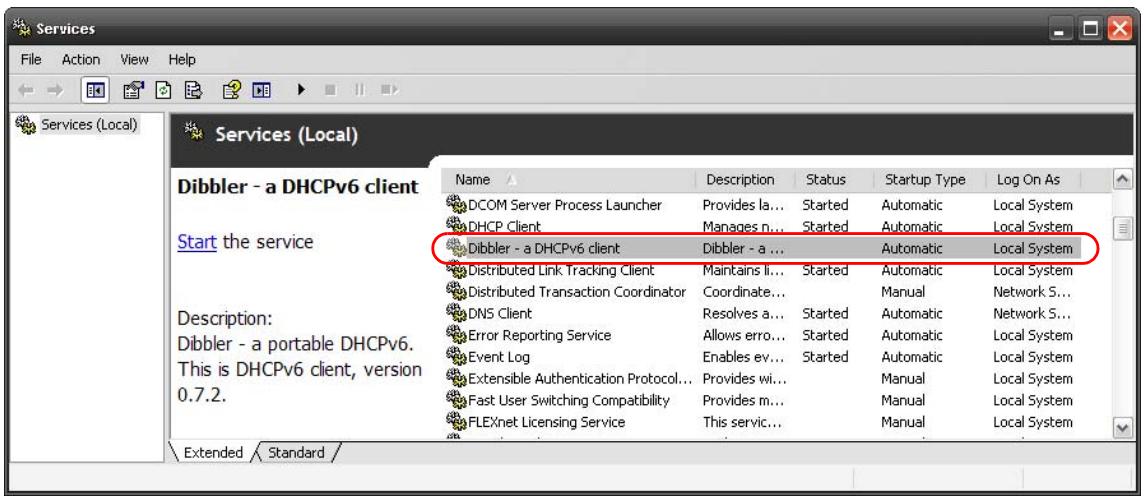Sort by the Status column header
The height and width of the screenshot is (498, 1148).
click(835, 179)
